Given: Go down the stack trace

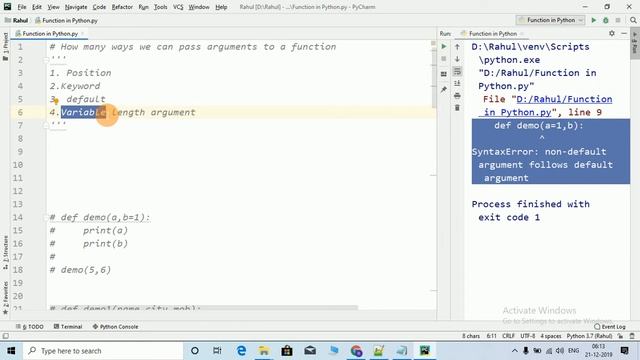Looking at the screenshot, I should coord(457,59).
